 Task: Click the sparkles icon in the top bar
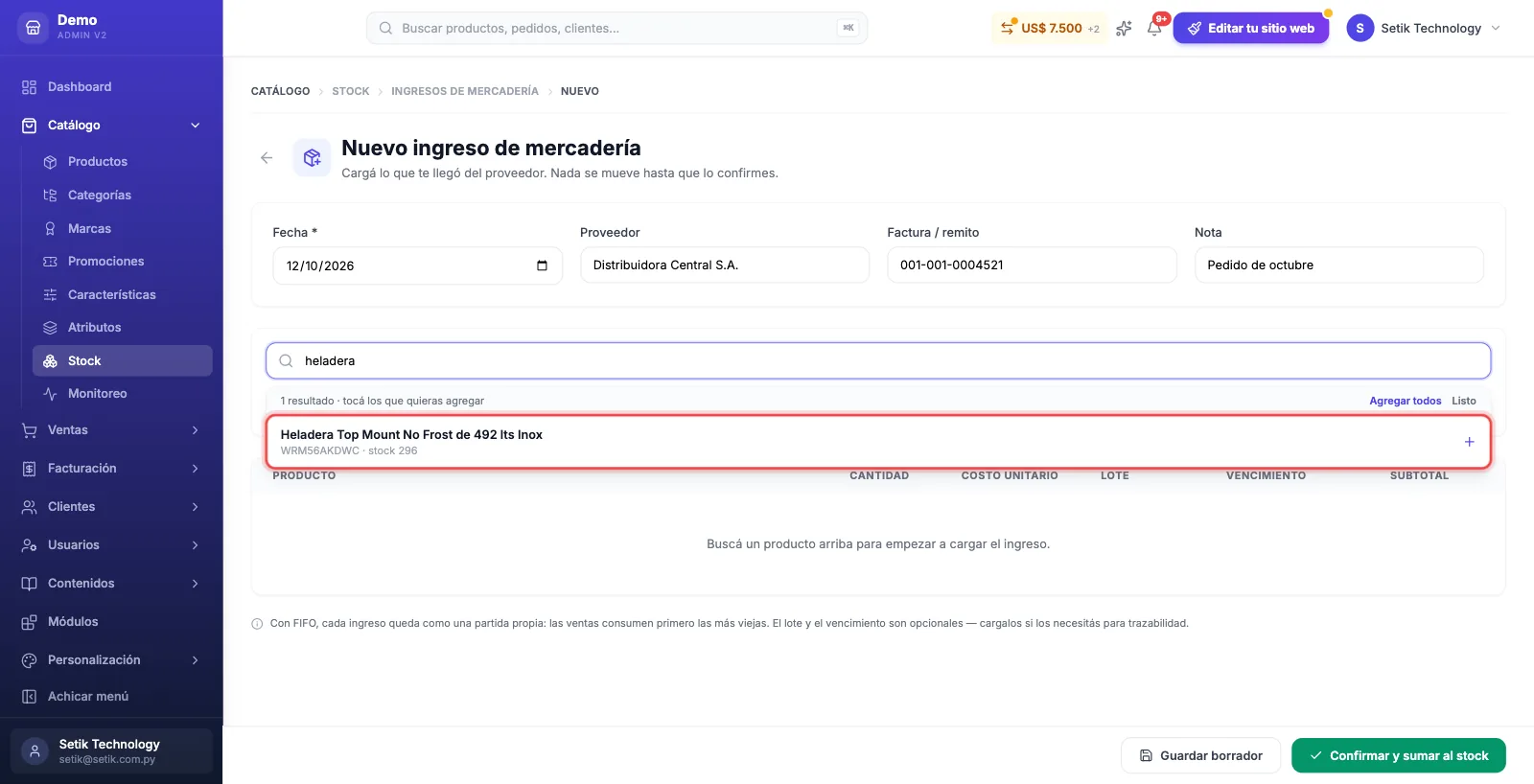tap(1124, 28)
